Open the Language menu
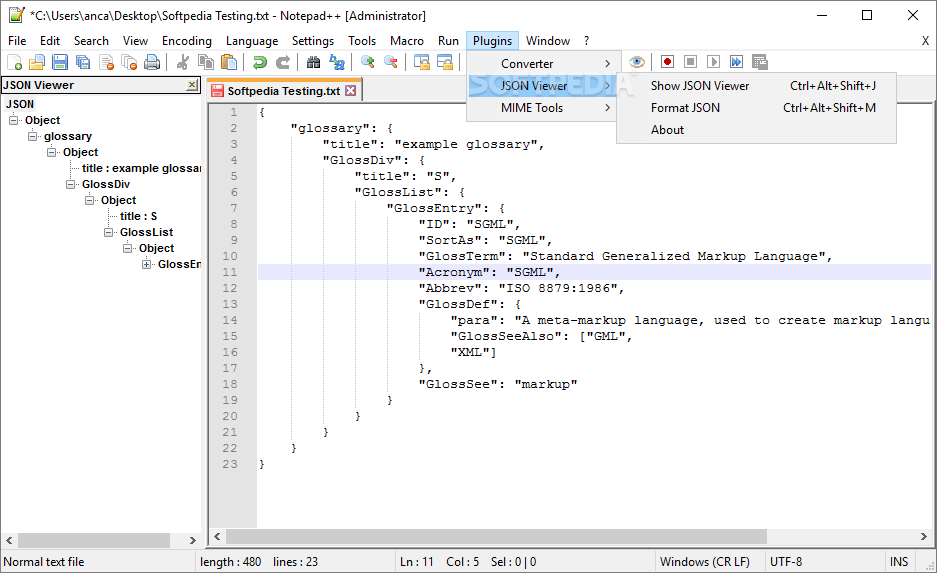The width and height of the screenshot is (937, 573). click(x=252, y=41)
